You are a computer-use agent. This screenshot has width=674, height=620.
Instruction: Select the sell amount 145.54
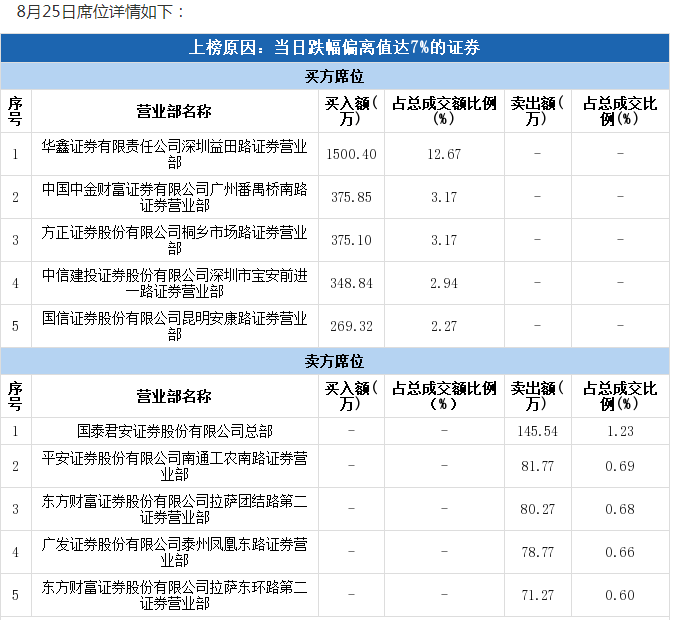coord(537,431)
